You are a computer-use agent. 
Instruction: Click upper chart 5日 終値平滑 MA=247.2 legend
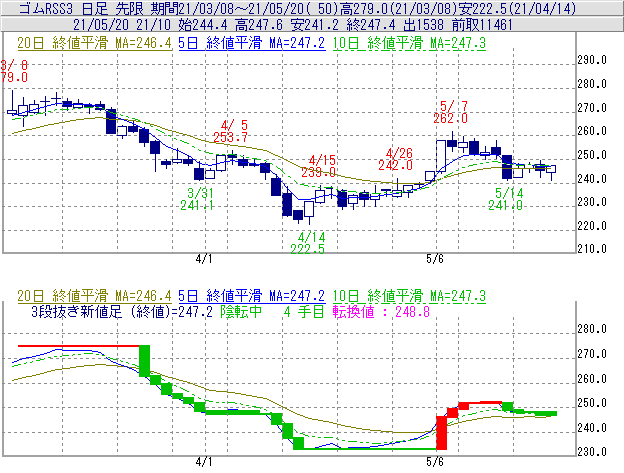pyautogui.click(x=252, y=43)
